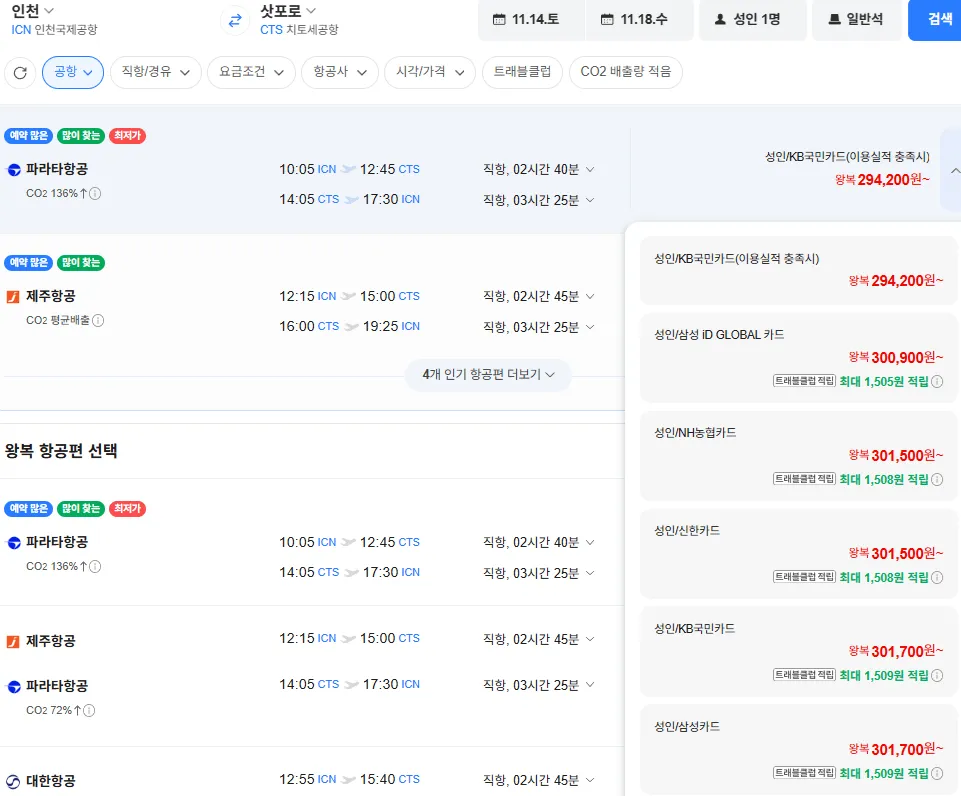The image size is (961, 796).
Task: Click the 제주항공 logo in popular section
Action: tap(13, 297)
